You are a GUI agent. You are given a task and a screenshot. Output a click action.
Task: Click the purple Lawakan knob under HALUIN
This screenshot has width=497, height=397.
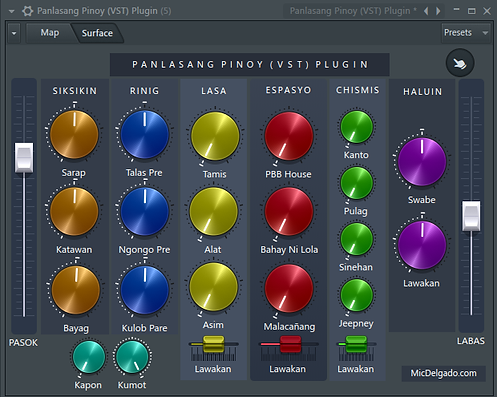point(422,245)
